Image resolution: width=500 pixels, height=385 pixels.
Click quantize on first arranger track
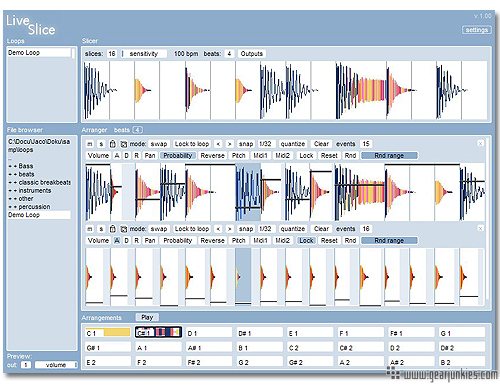tap(293, 144)
